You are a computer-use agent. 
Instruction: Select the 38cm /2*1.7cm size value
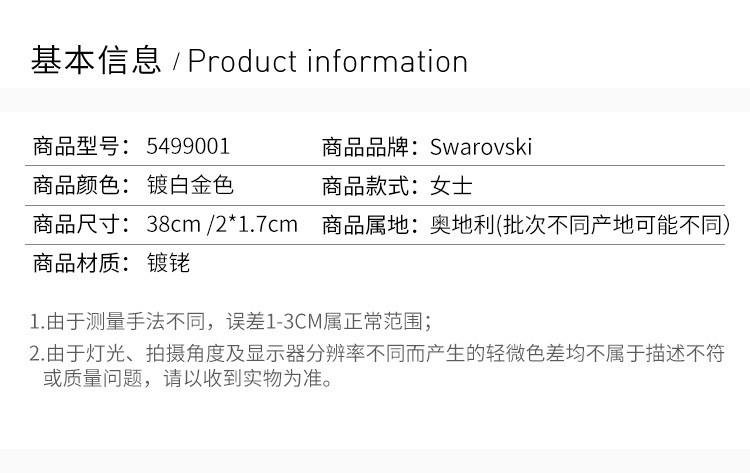coord(222,224)
